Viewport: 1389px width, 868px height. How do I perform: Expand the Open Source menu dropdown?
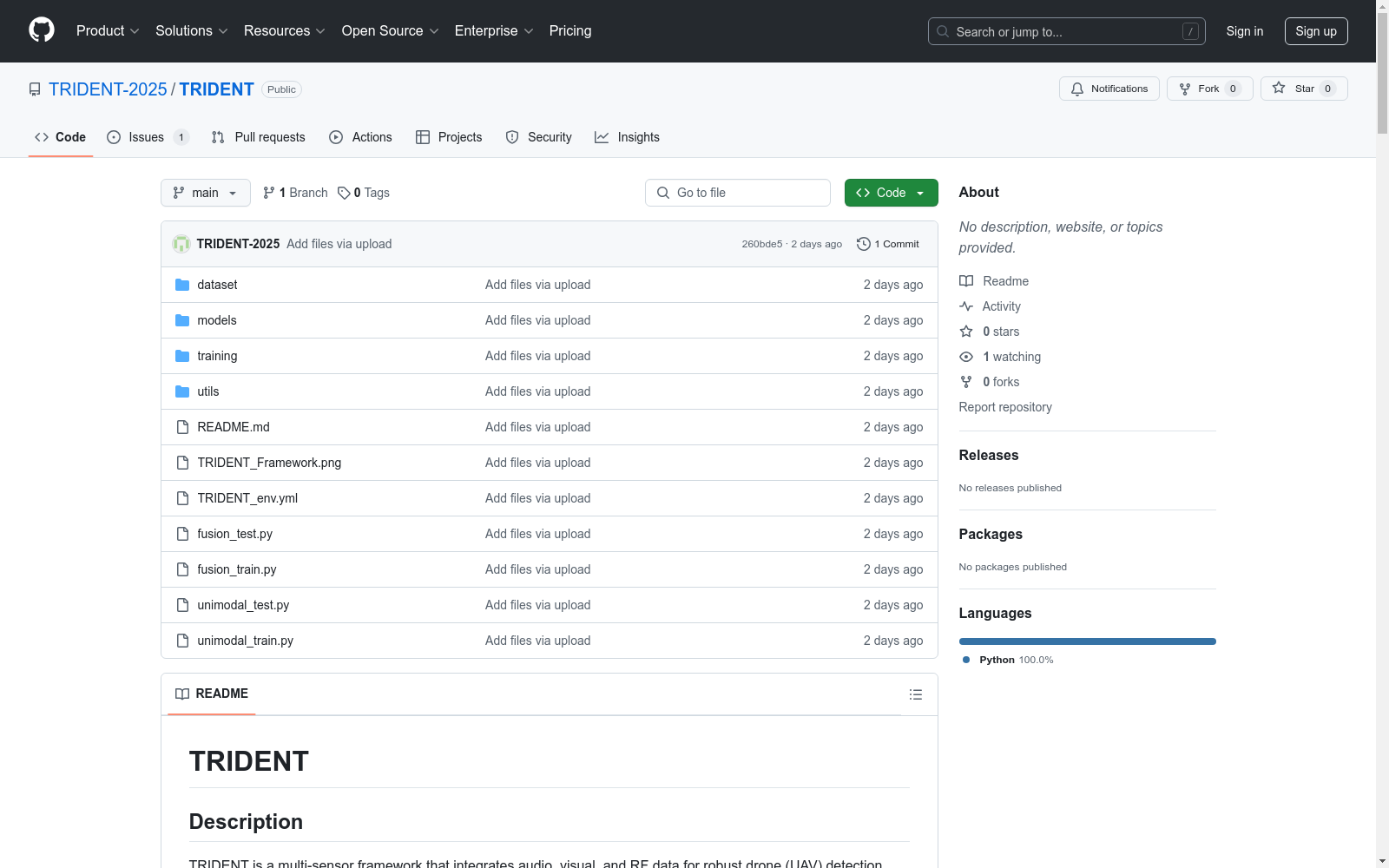391,30
